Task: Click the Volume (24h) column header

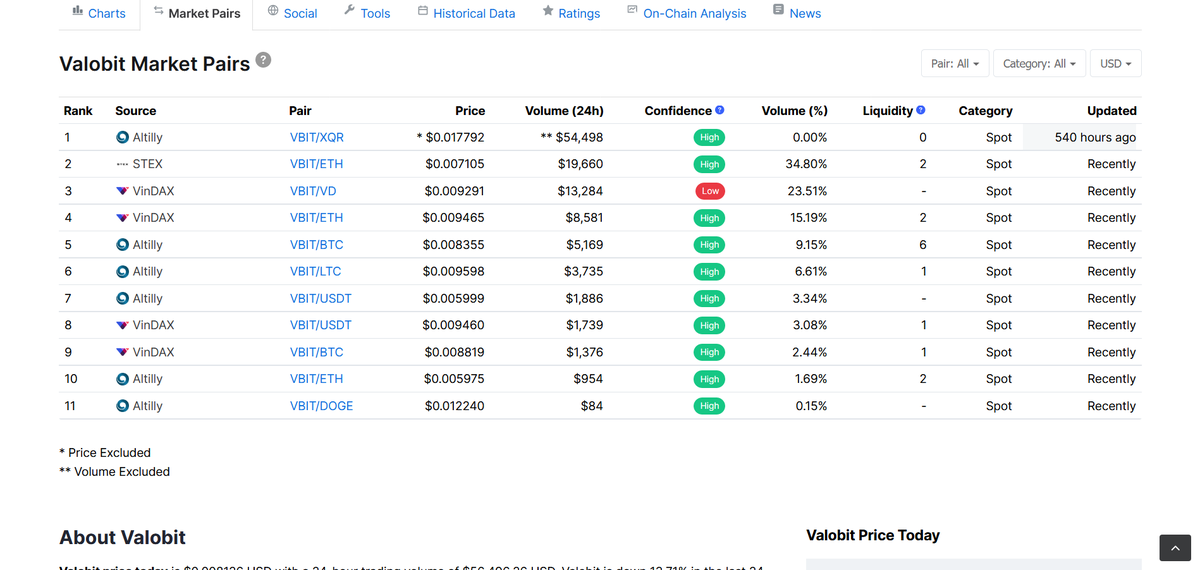Action: tap(564, 111)
